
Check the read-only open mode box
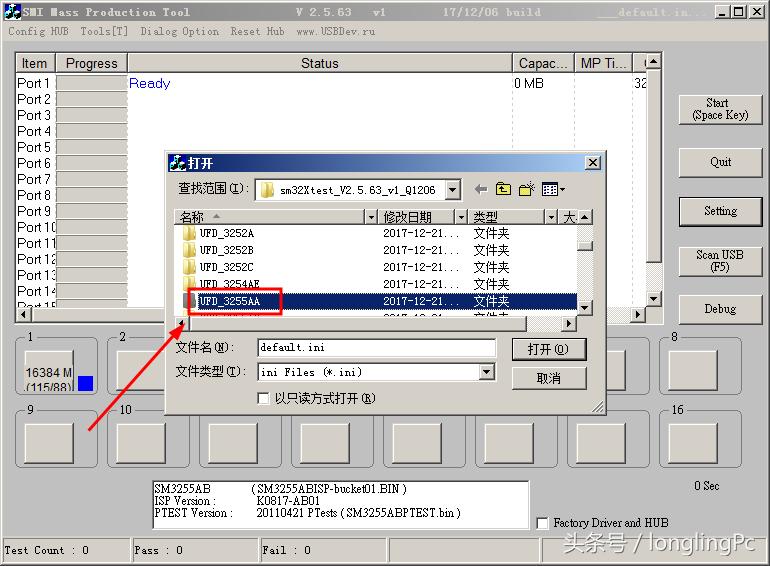point(264,398)
